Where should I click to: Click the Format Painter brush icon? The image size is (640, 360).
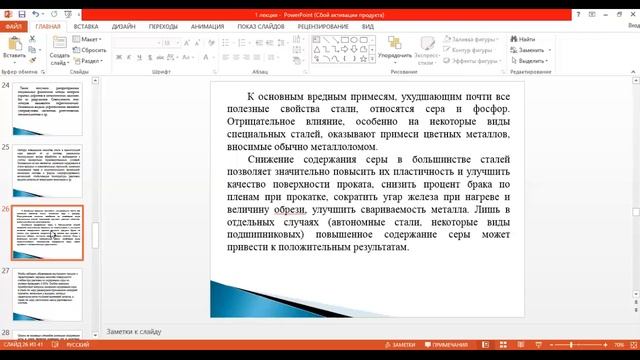pos(32,60)
